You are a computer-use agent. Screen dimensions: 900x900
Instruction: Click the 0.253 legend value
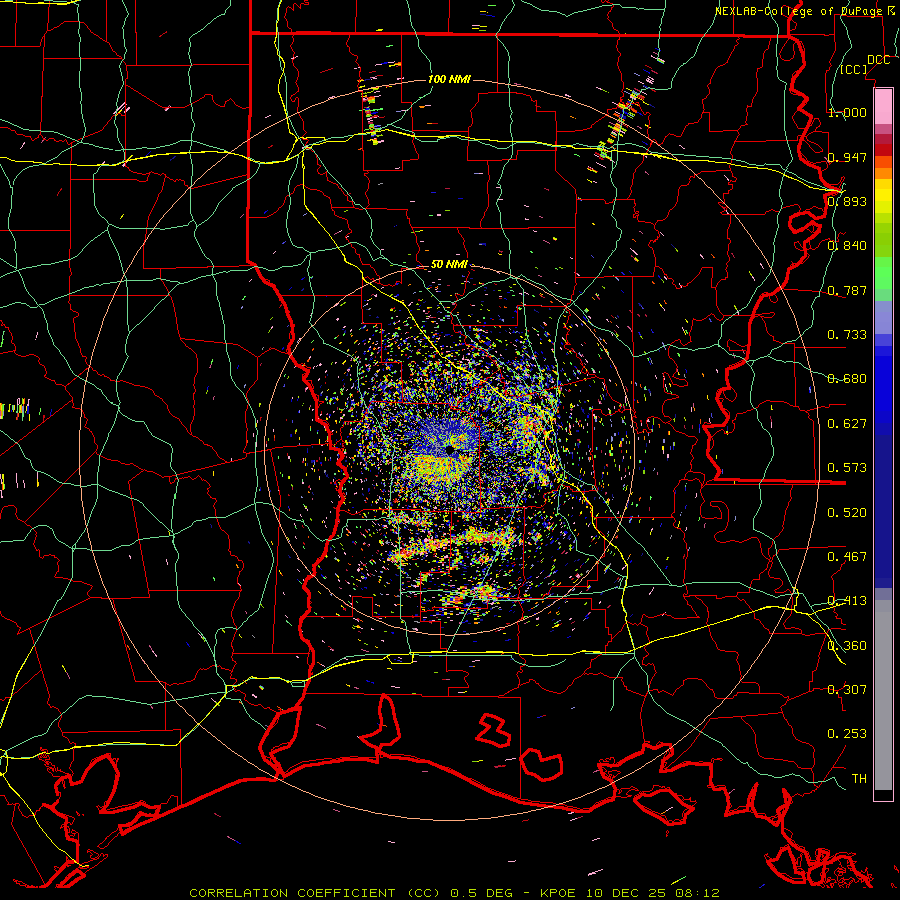click(847, 734)
